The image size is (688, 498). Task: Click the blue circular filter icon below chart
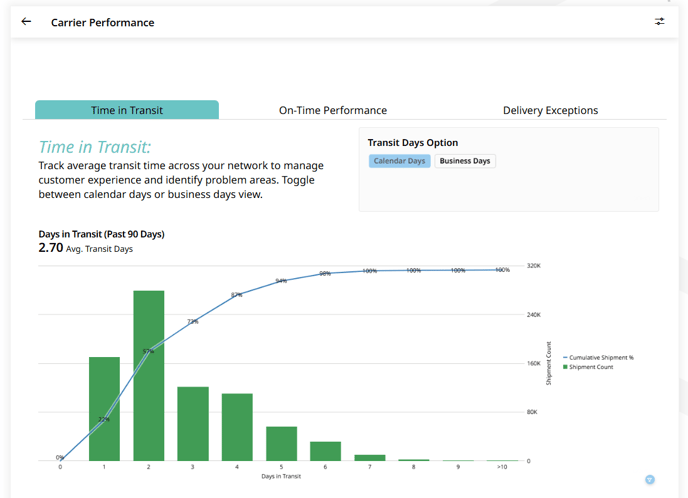(650, 481)
